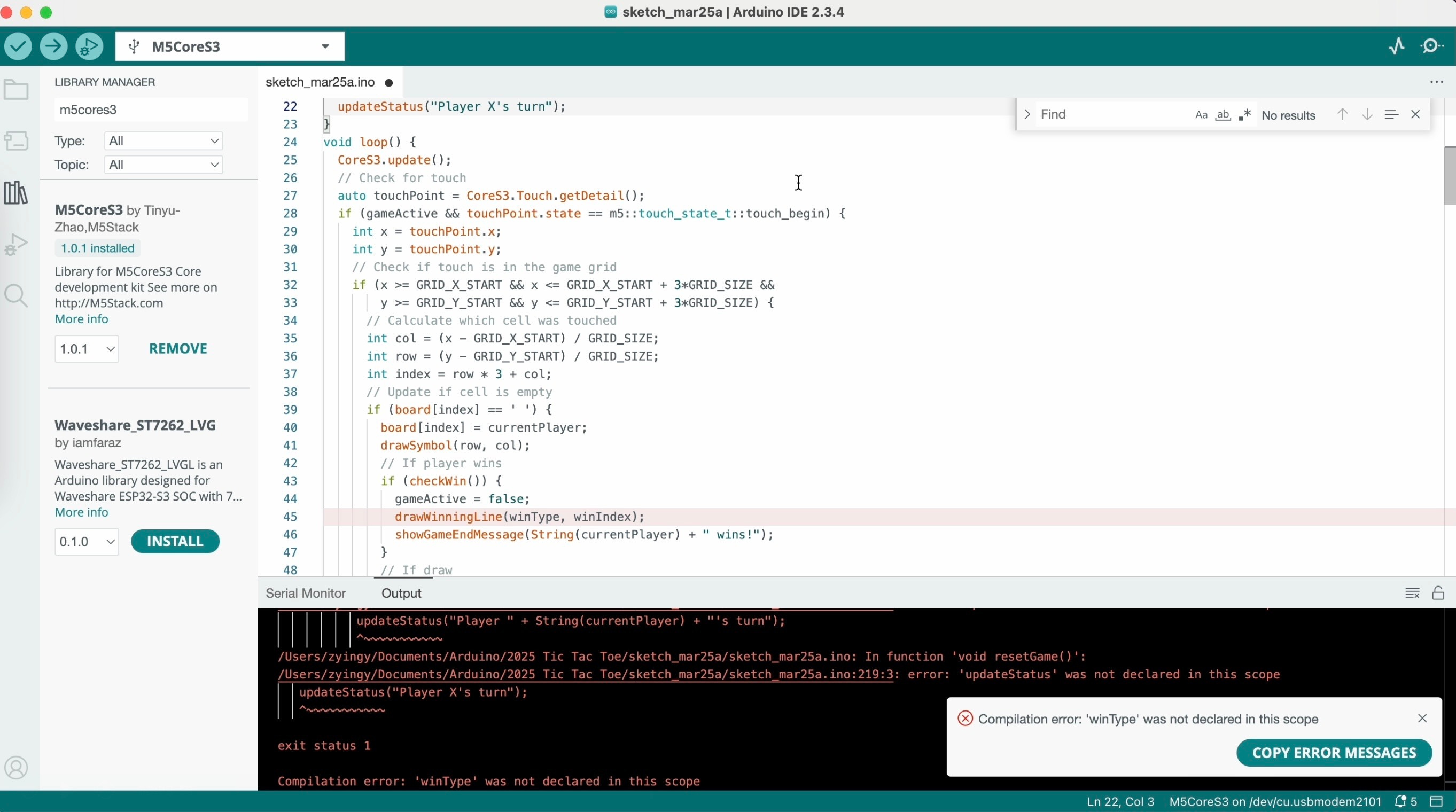Click the Upload arrow button
This screenshot has width=1456, height=812.
point(53,46)
